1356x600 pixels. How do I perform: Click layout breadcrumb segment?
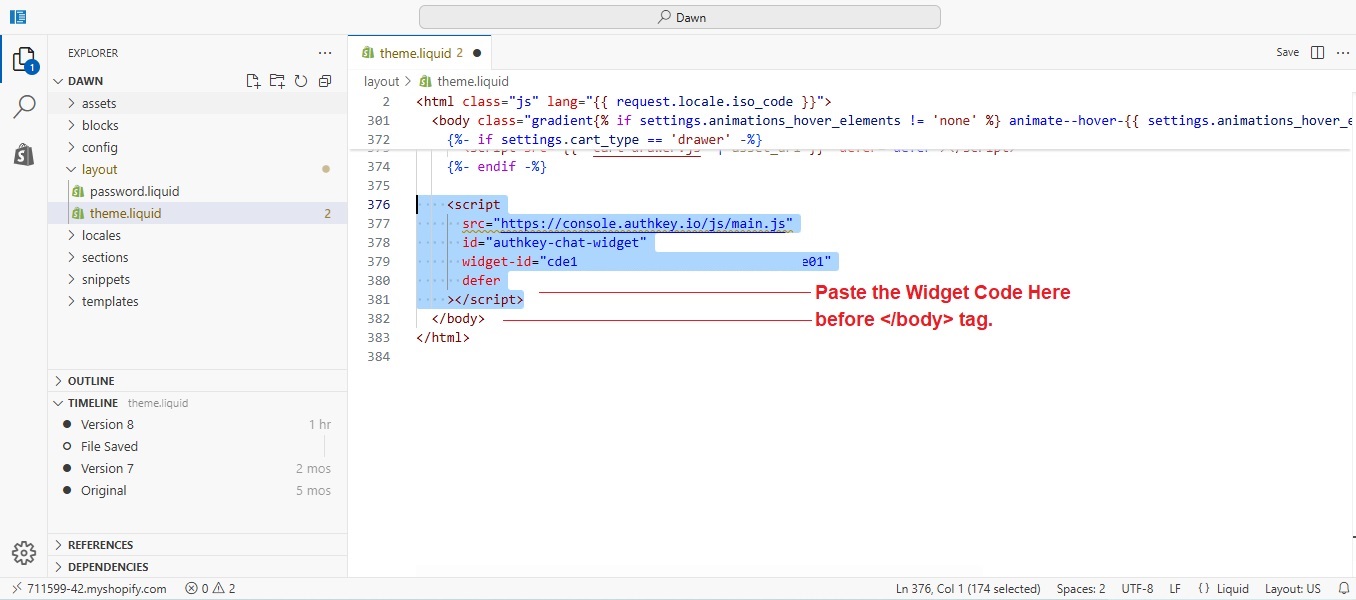click(381, 81)
